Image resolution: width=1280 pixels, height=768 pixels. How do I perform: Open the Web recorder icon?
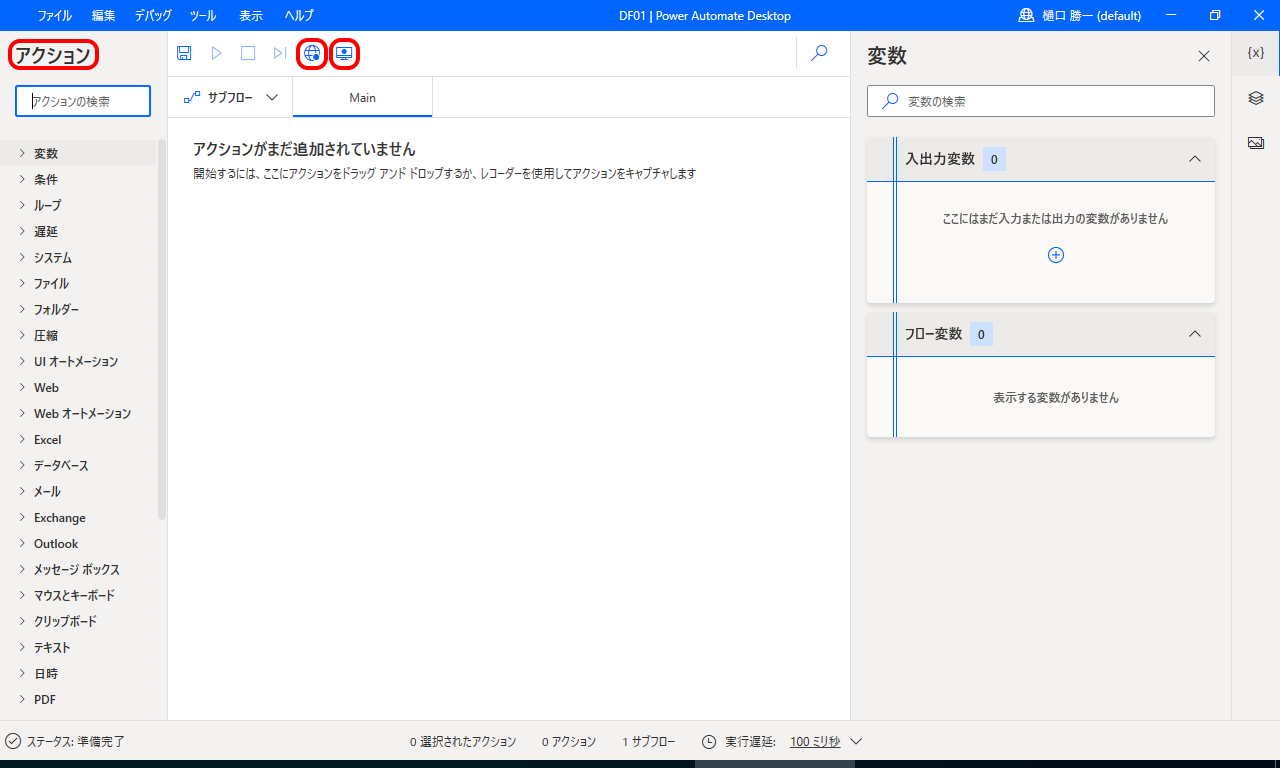[x=312, y=53]
